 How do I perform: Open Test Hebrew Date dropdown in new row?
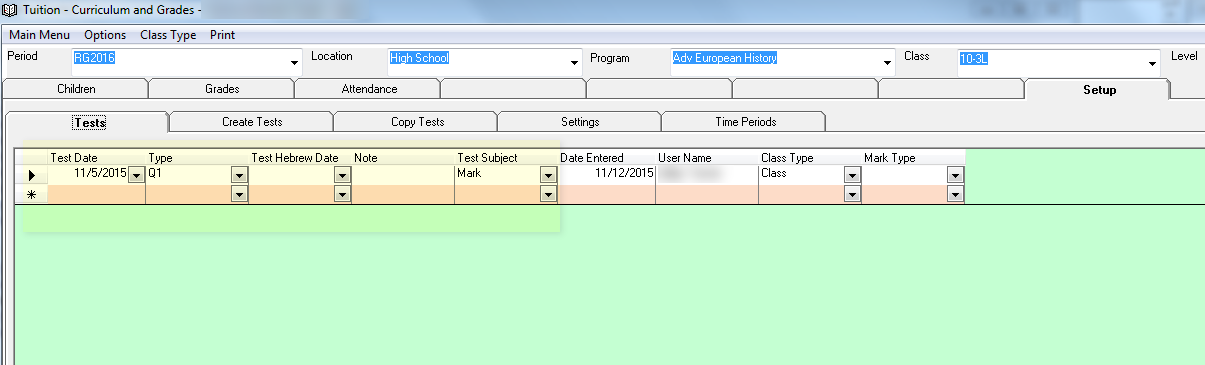pos(342,194)
